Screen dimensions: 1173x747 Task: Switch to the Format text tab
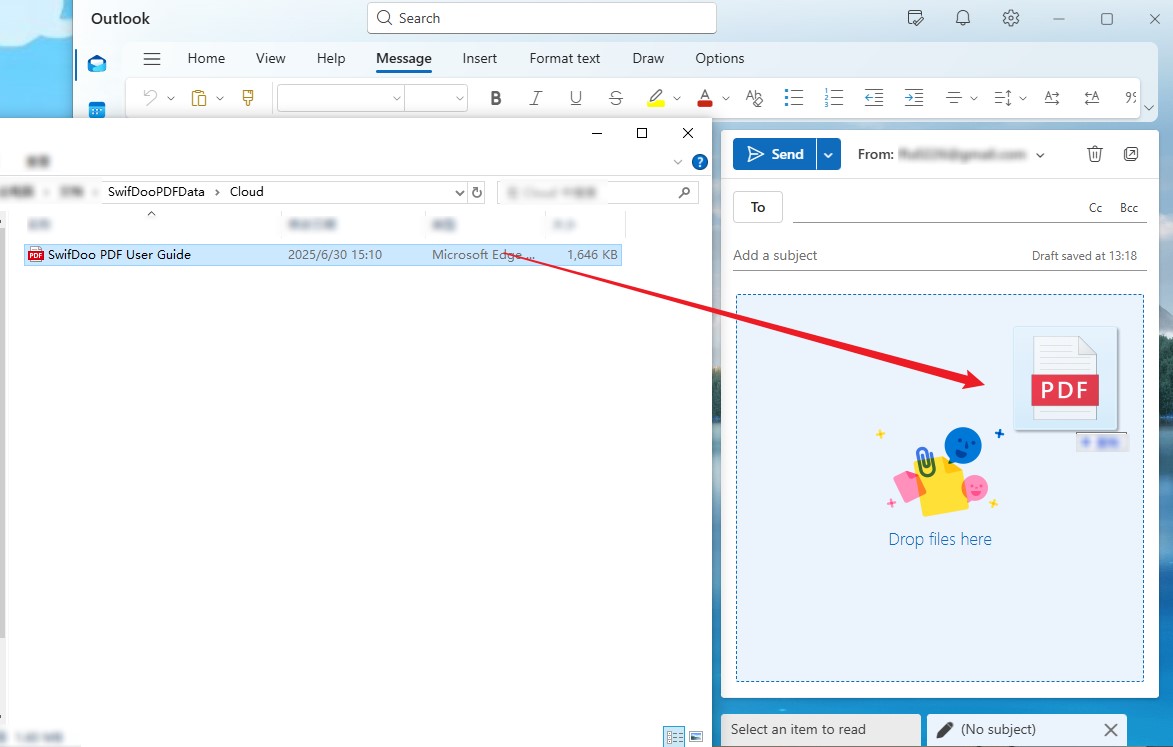pos(565,58)
